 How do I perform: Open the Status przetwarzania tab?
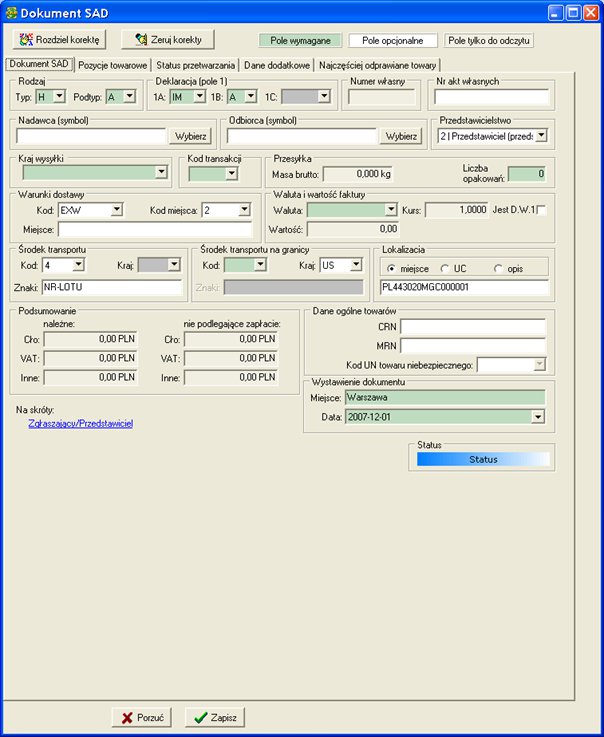click(x=195, y=65)
